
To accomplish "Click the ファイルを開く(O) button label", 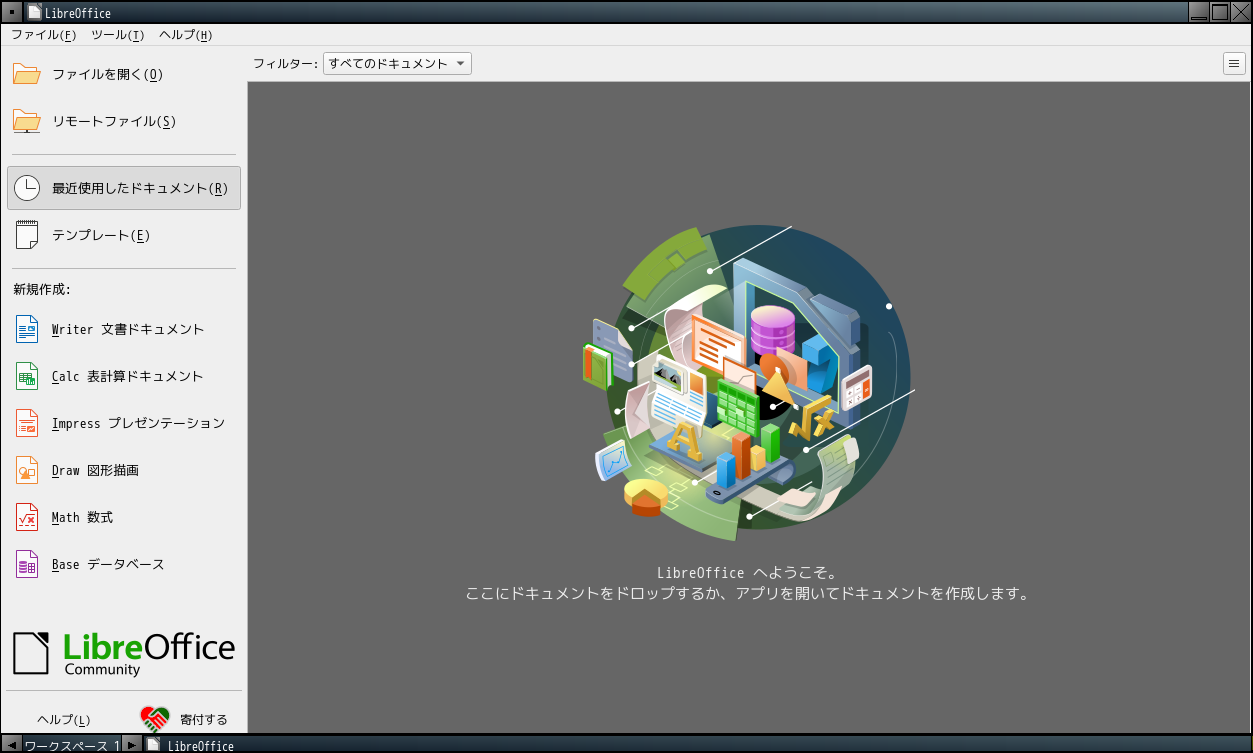I will [x=107, y=74].
